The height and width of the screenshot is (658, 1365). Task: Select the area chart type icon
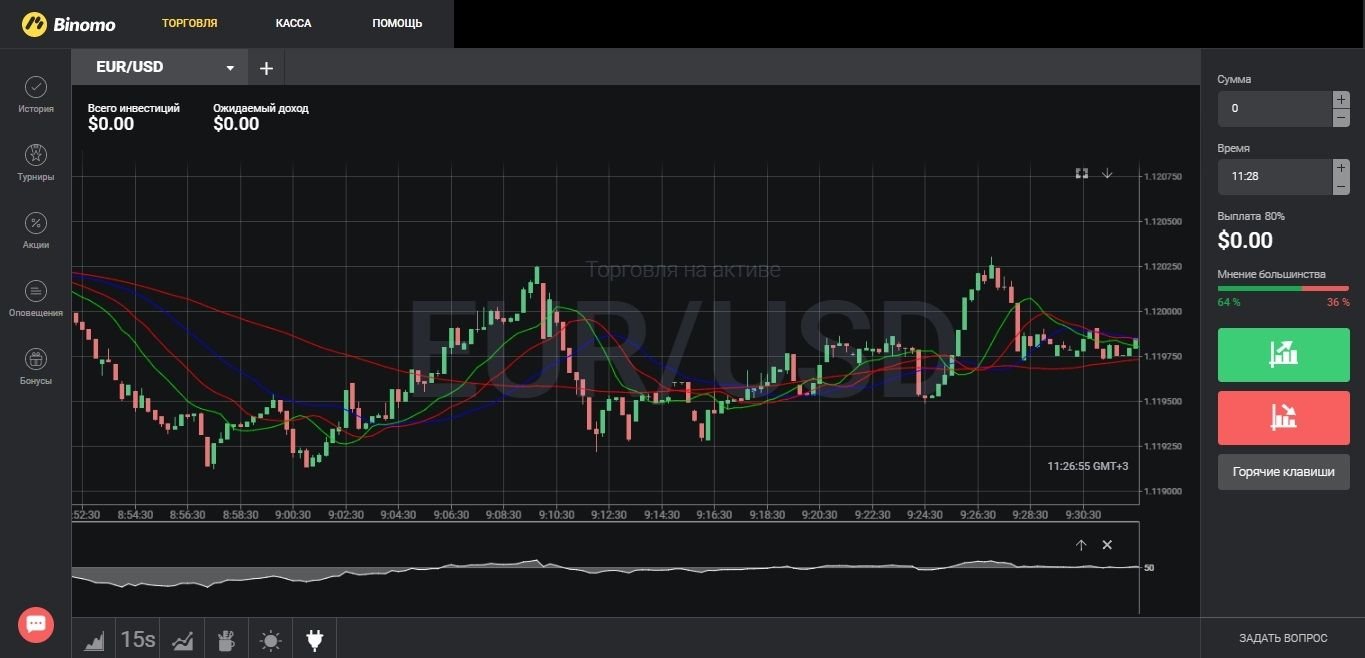coord(94,640)
